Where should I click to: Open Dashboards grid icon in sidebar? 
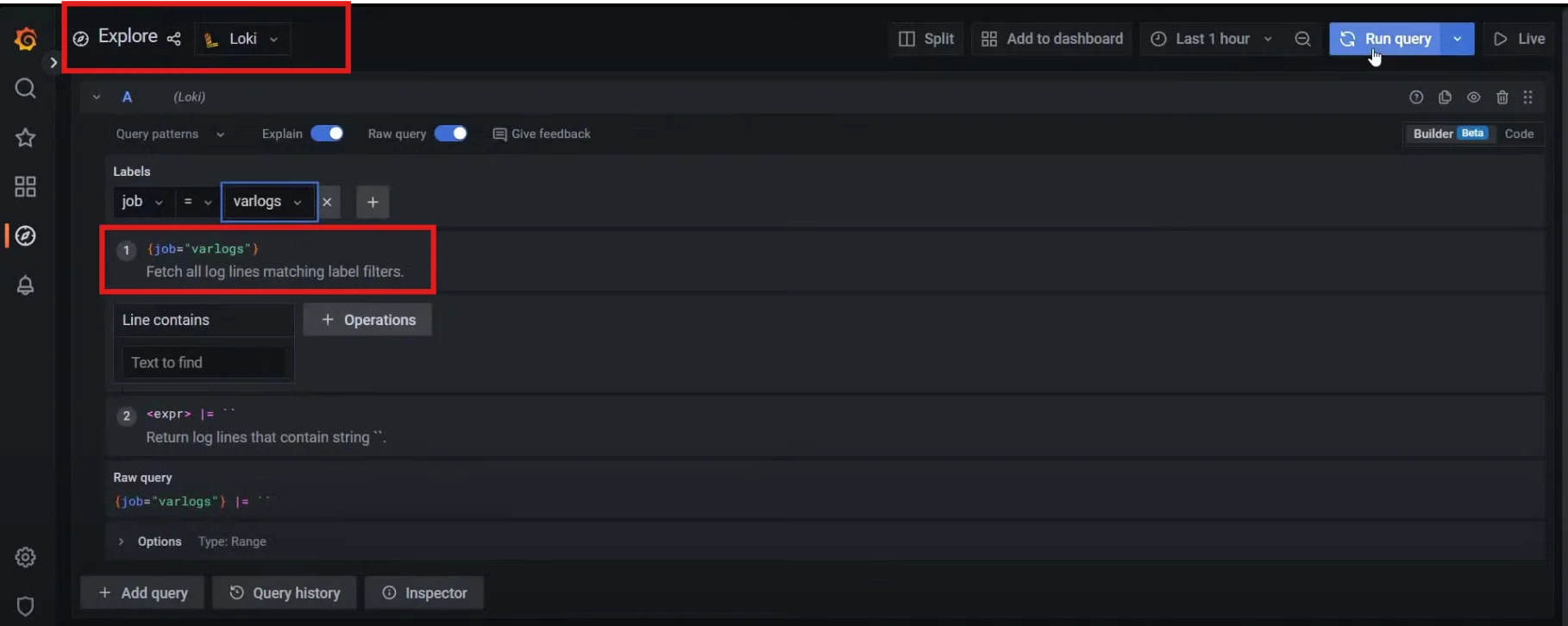(26, 186)
